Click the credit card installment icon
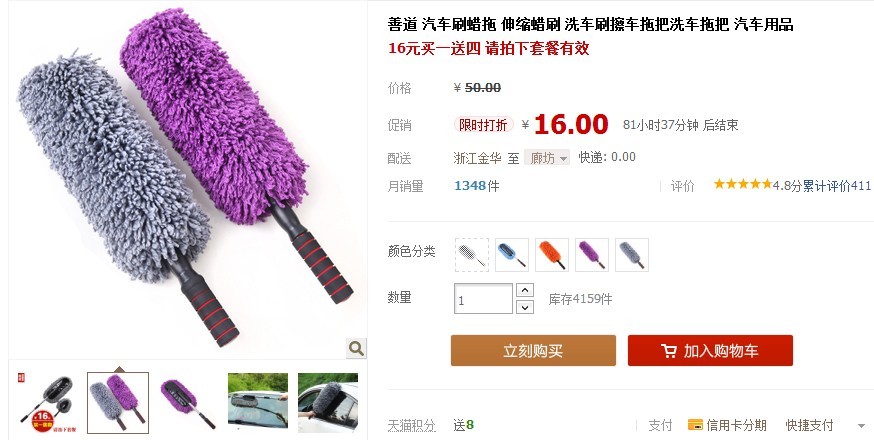The width and height of the screenshot is (874, 440). click(x=695, y=425)
